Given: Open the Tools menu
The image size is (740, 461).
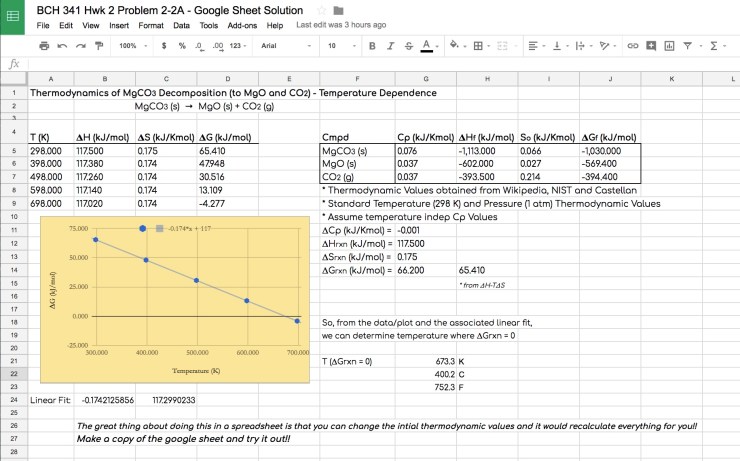Looking at the screenshot, I should (x=209, y=25).
